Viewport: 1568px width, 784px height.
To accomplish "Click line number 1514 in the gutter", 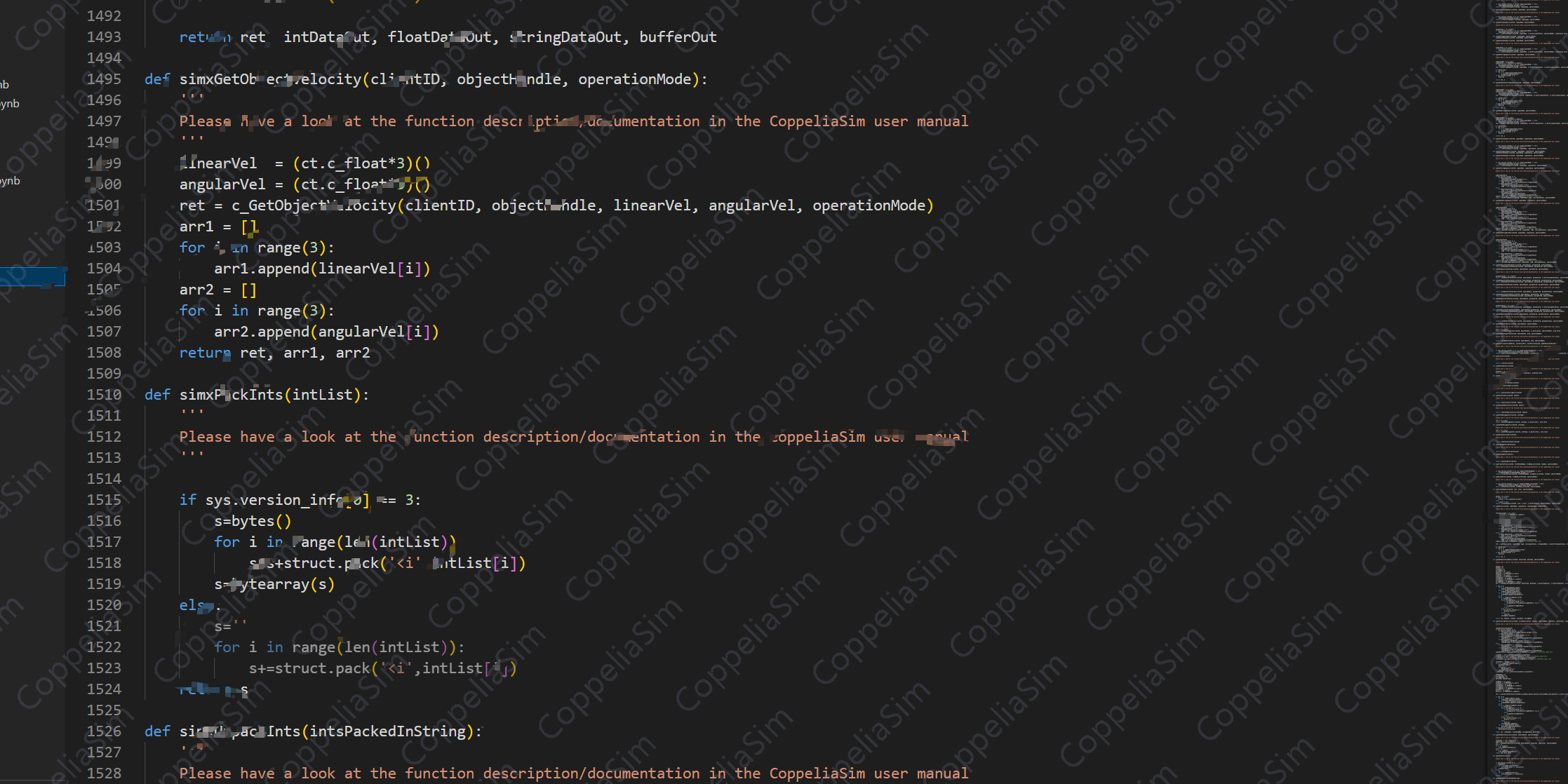I will click(x=104, y=479).
